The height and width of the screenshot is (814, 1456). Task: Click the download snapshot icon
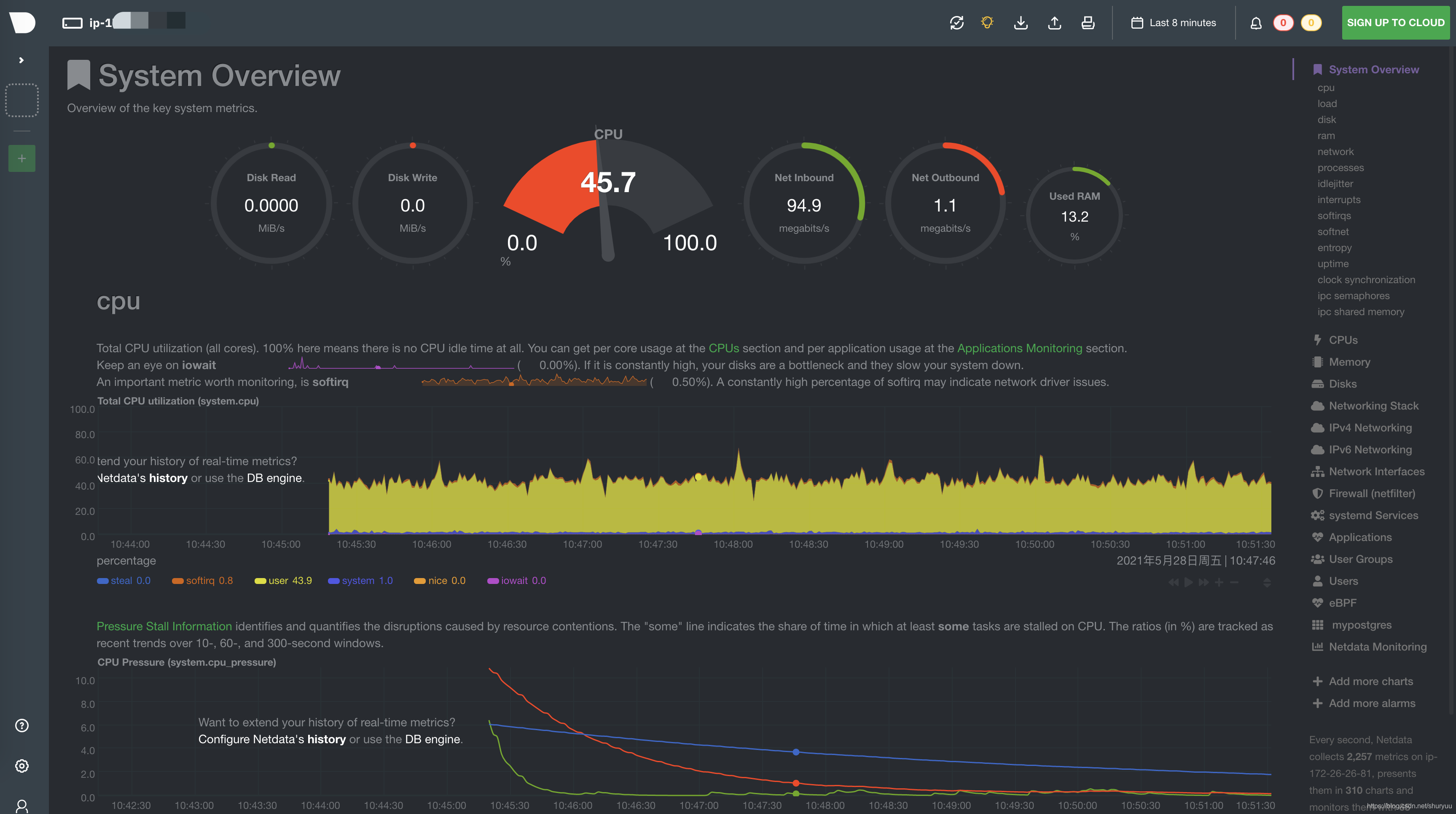tap(1021, 23)
